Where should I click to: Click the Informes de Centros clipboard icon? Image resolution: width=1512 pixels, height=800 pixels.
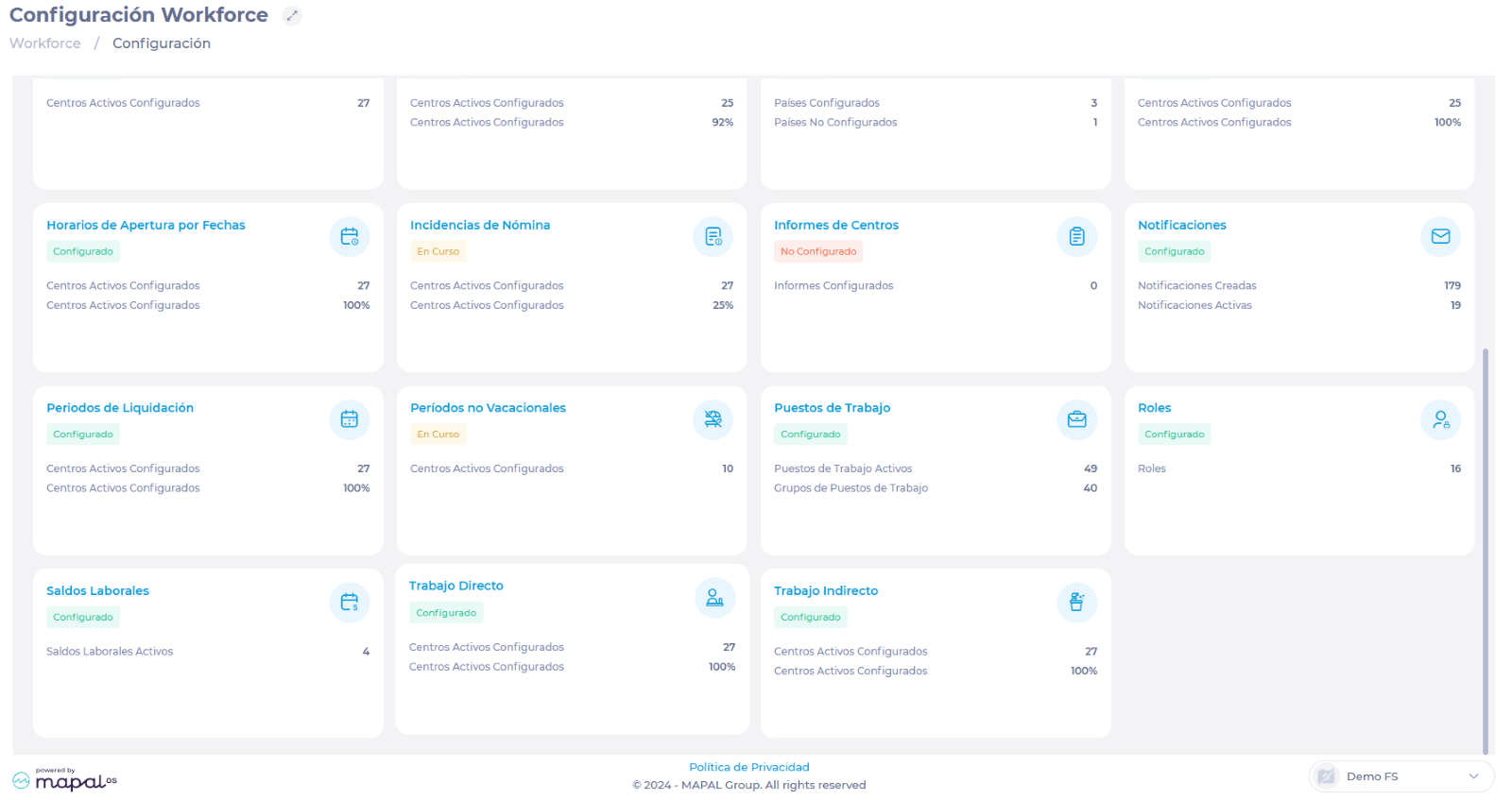point(1076,236)
